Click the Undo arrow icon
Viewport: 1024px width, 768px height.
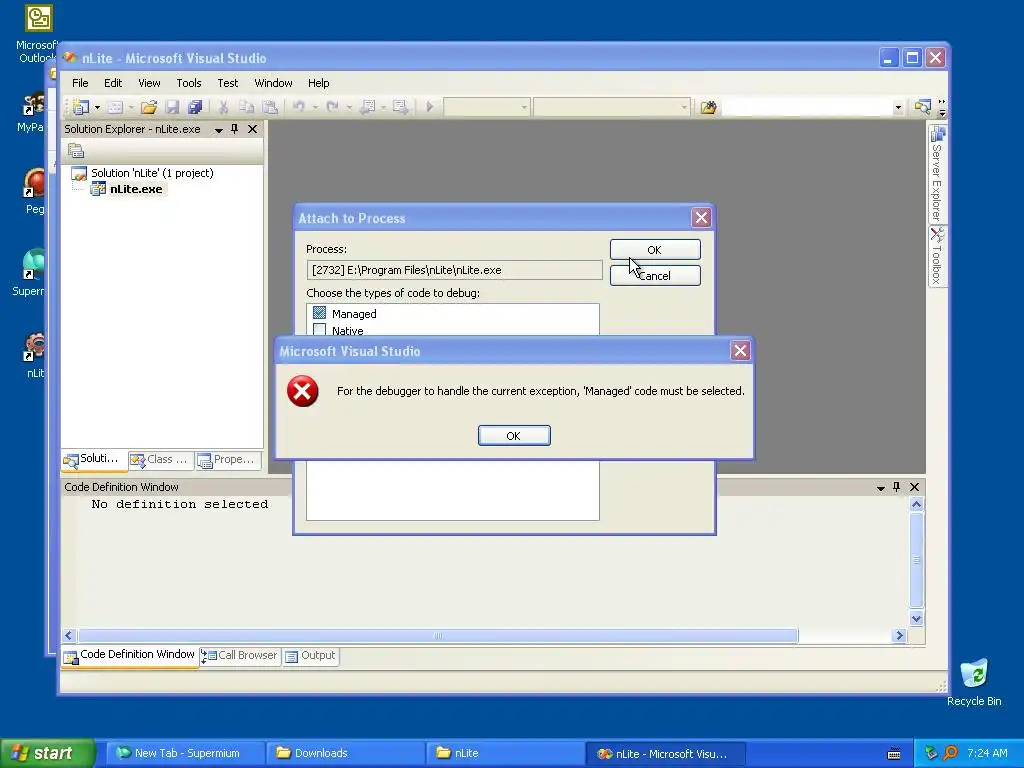[x=299, y=106]
